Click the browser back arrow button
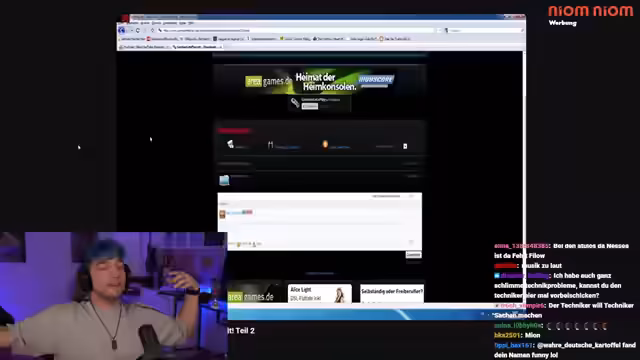This screenshot has height=360, width=640. (x=122, y=30)
